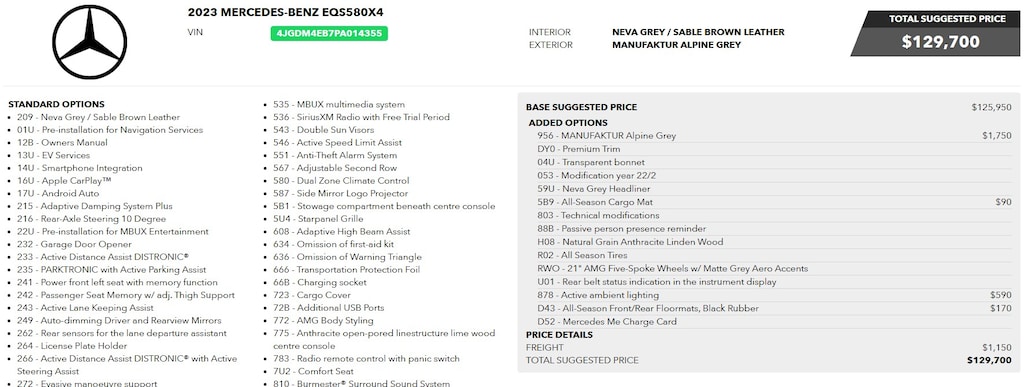Select 772 AMG Body Styling item

(323, 320)
